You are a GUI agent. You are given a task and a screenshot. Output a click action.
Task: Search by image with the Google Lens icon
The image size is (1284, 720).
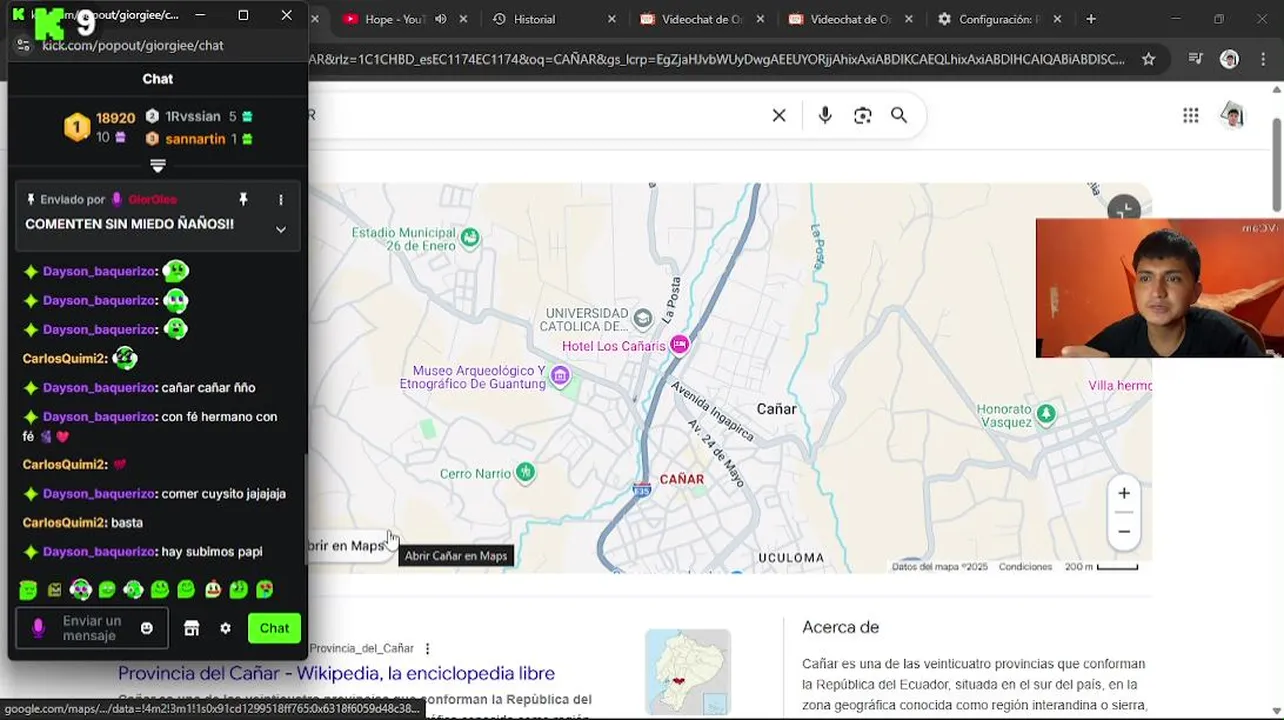[863, 115]
